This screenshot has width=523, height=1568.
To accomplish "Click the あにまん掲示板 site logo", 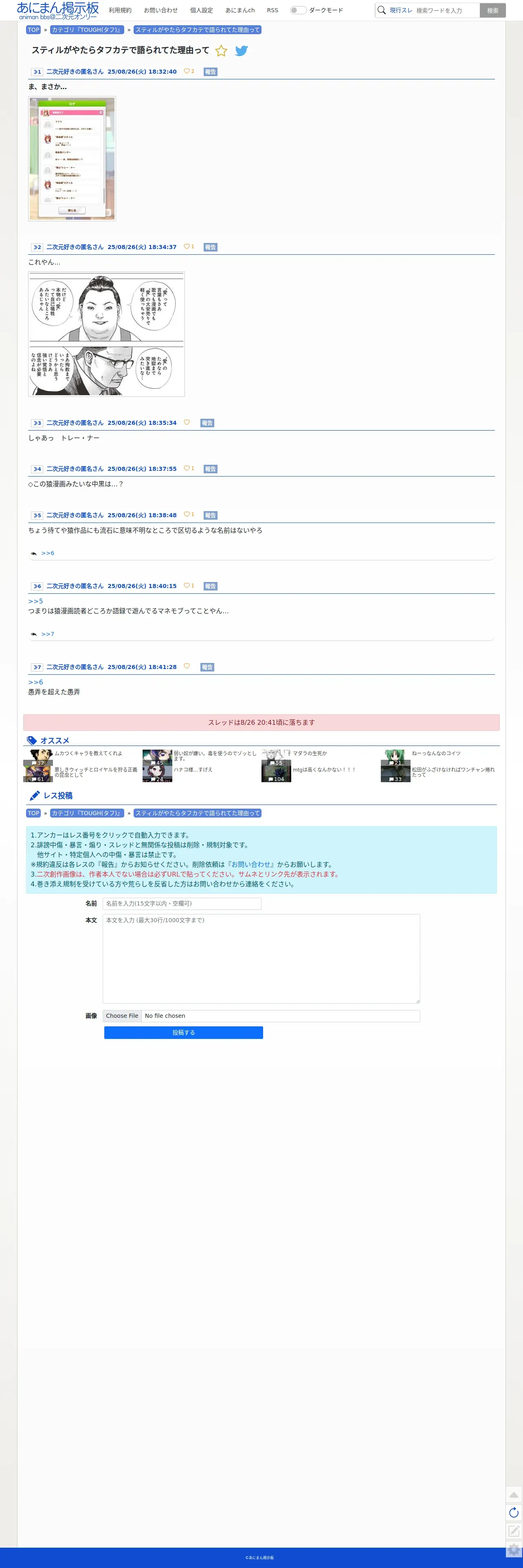I will tap(58, 10).
